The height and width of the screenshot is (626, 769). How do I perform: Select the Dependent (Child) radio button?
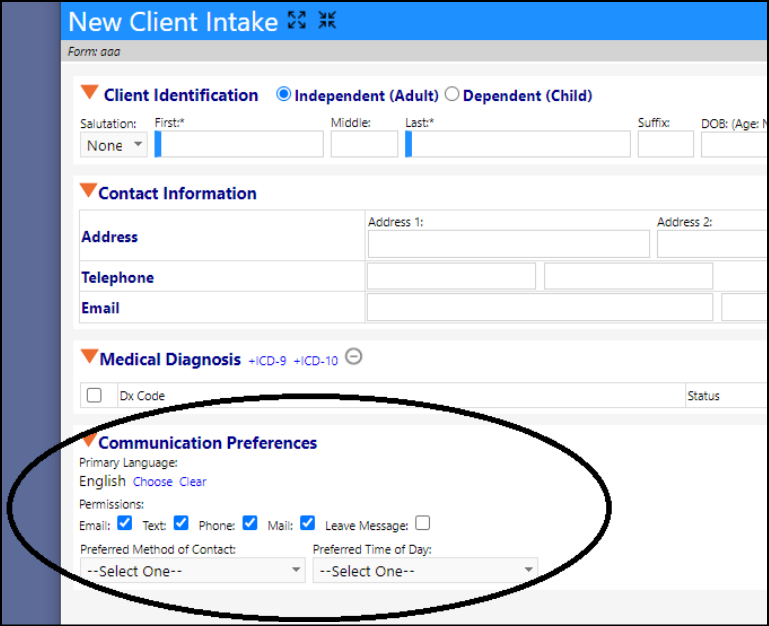tap(452, 94)
